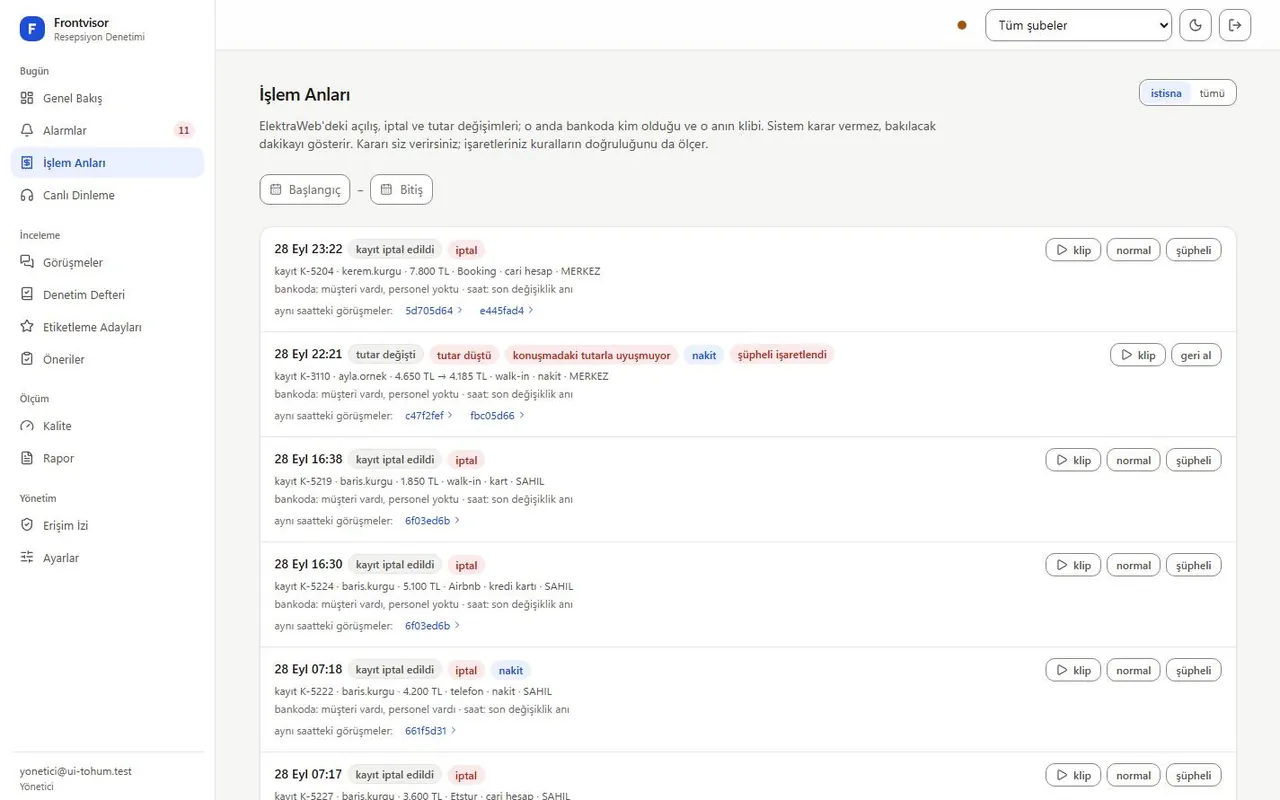
Task: Play klip for the 28 Eyl 16:30 record
Action: [x=1073, y=565]
